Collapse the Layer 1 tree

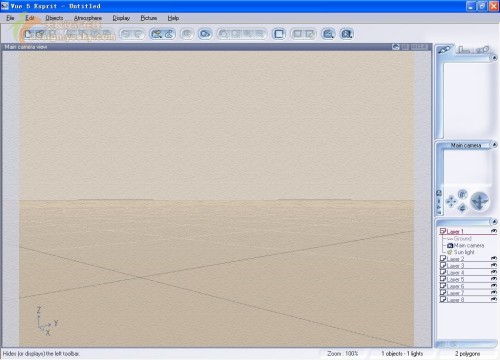pos(443,231)
